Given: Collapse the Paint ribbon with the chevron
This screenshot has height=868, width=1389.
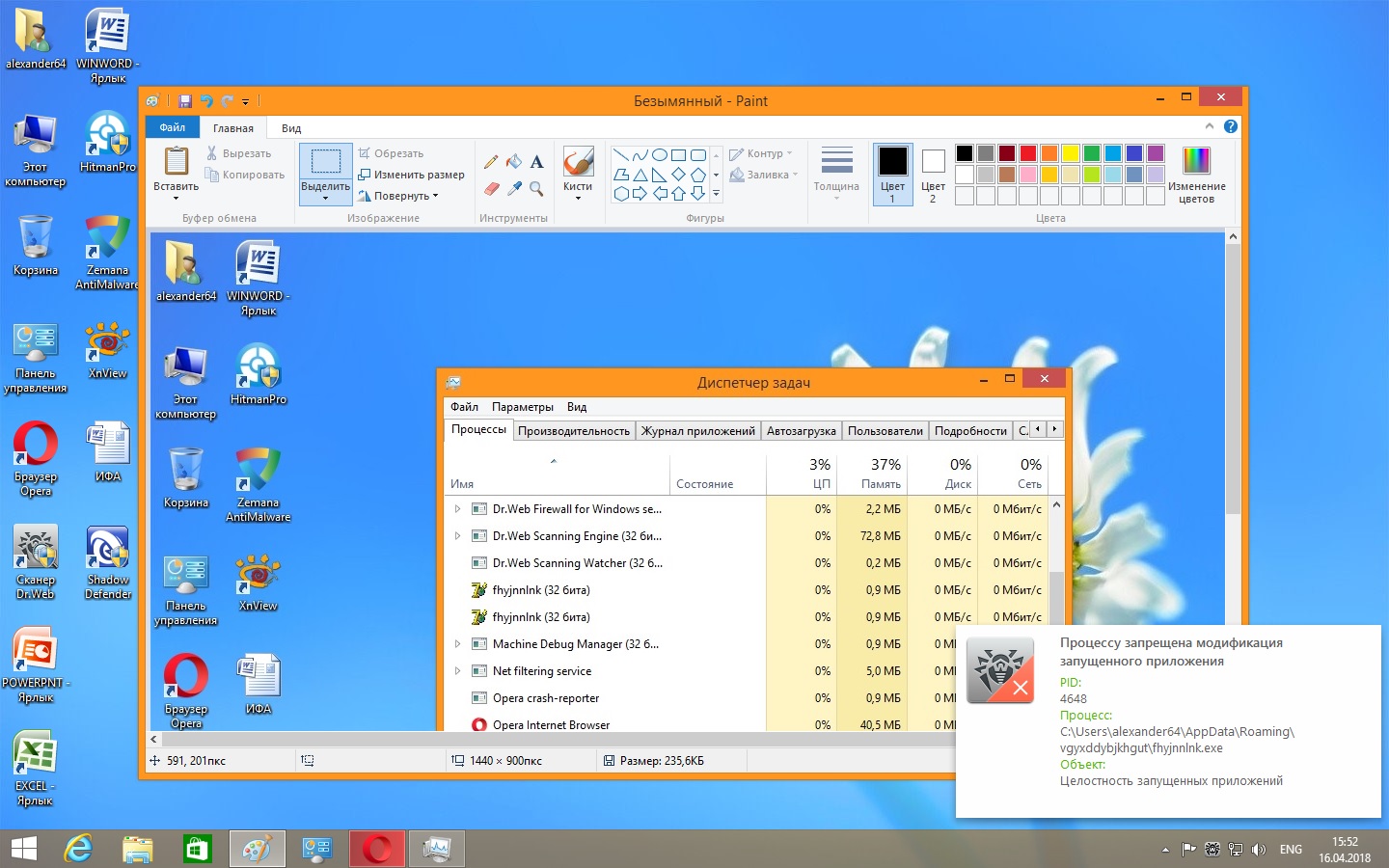Looking at the screenshot, I should click(1209, 126).
